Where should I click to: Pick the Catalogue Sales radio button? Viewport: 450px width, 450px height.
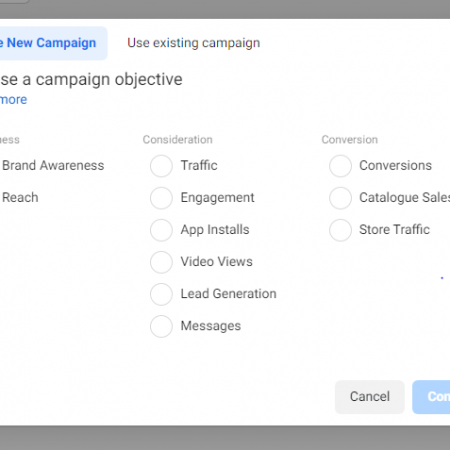pos(340,198)
